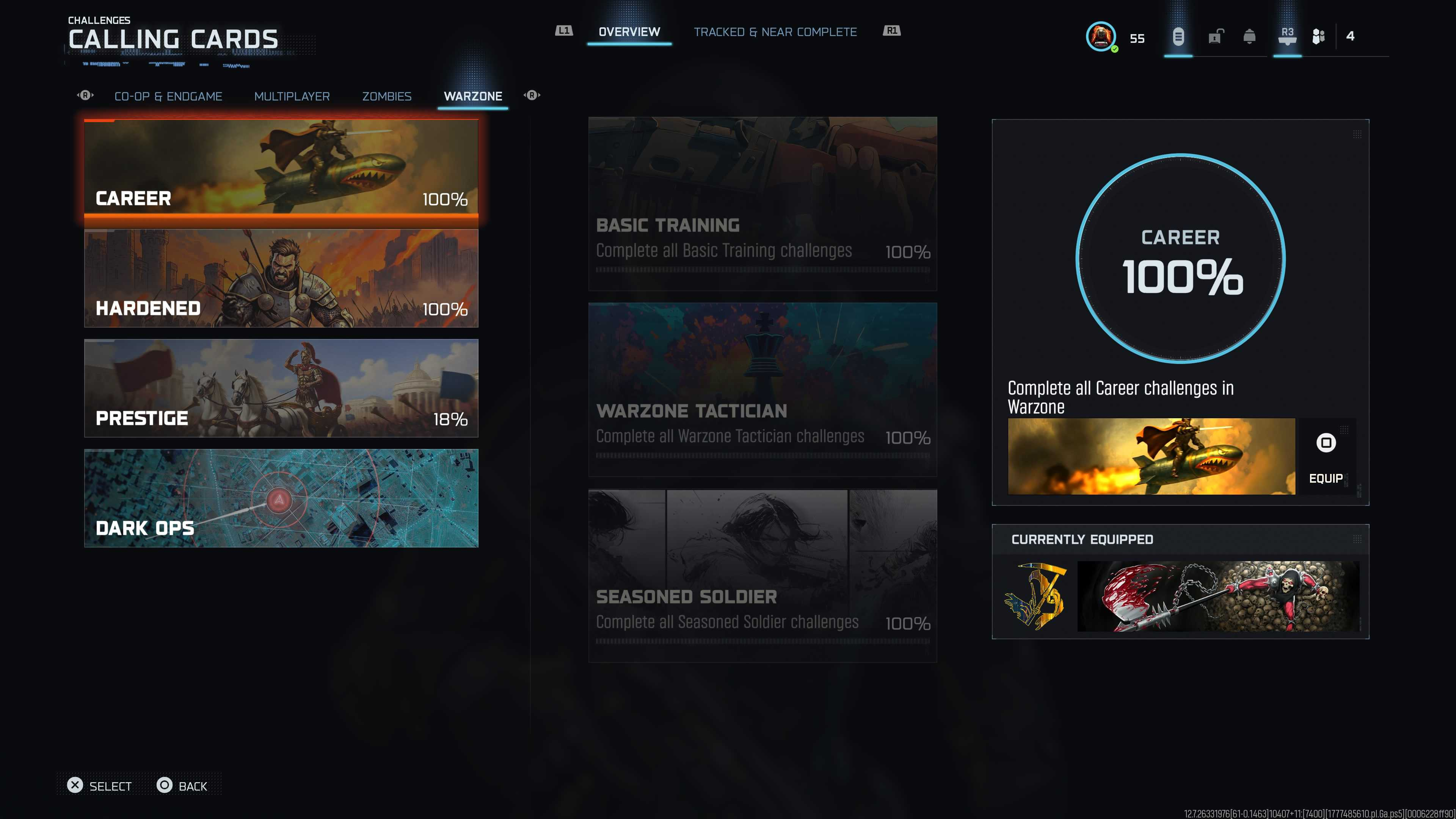The height and width of the screenshot is (819, 1456).
Task: Click the Basic Training progress bar
Action: pos(763,270)
